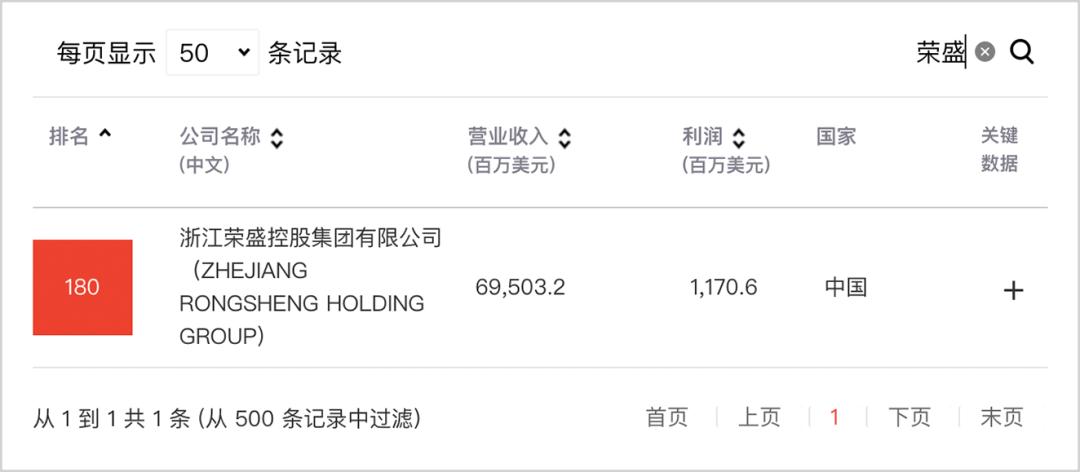Image resolution: width=1080 pixels, height=472 pixels.
Task: Click the red rank 180 badge
Action: pyautogui.click(x=83, y=287)
